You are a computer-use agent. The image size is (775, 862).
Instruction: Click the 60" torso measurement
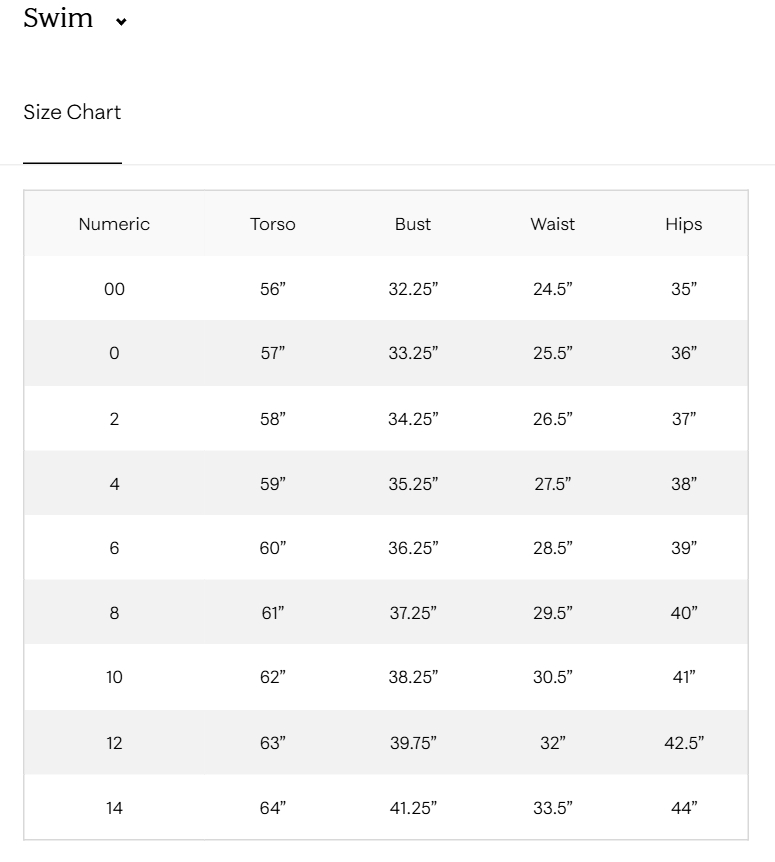coord(273,548)
